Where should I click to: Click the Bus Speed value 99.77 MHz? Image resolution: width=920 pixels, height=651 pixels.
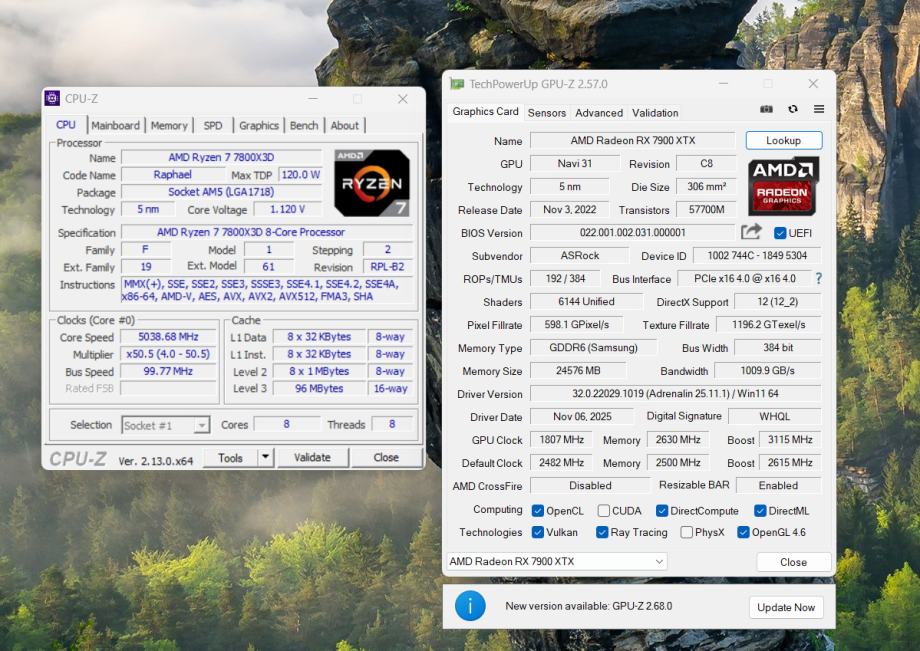click(x=168, y=371)
